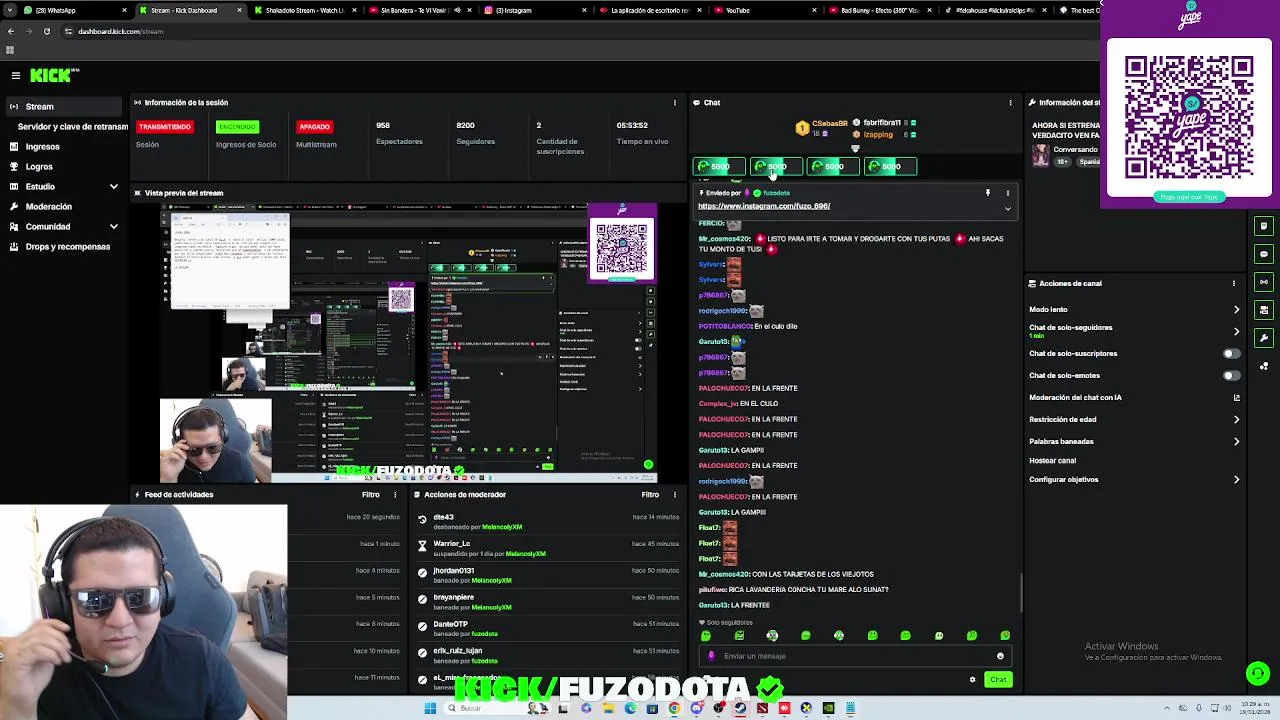The width and height of the screenshot is (1280, 720).
Task: Open Drops y recompensas in sidebar
Action: [65, 246]
